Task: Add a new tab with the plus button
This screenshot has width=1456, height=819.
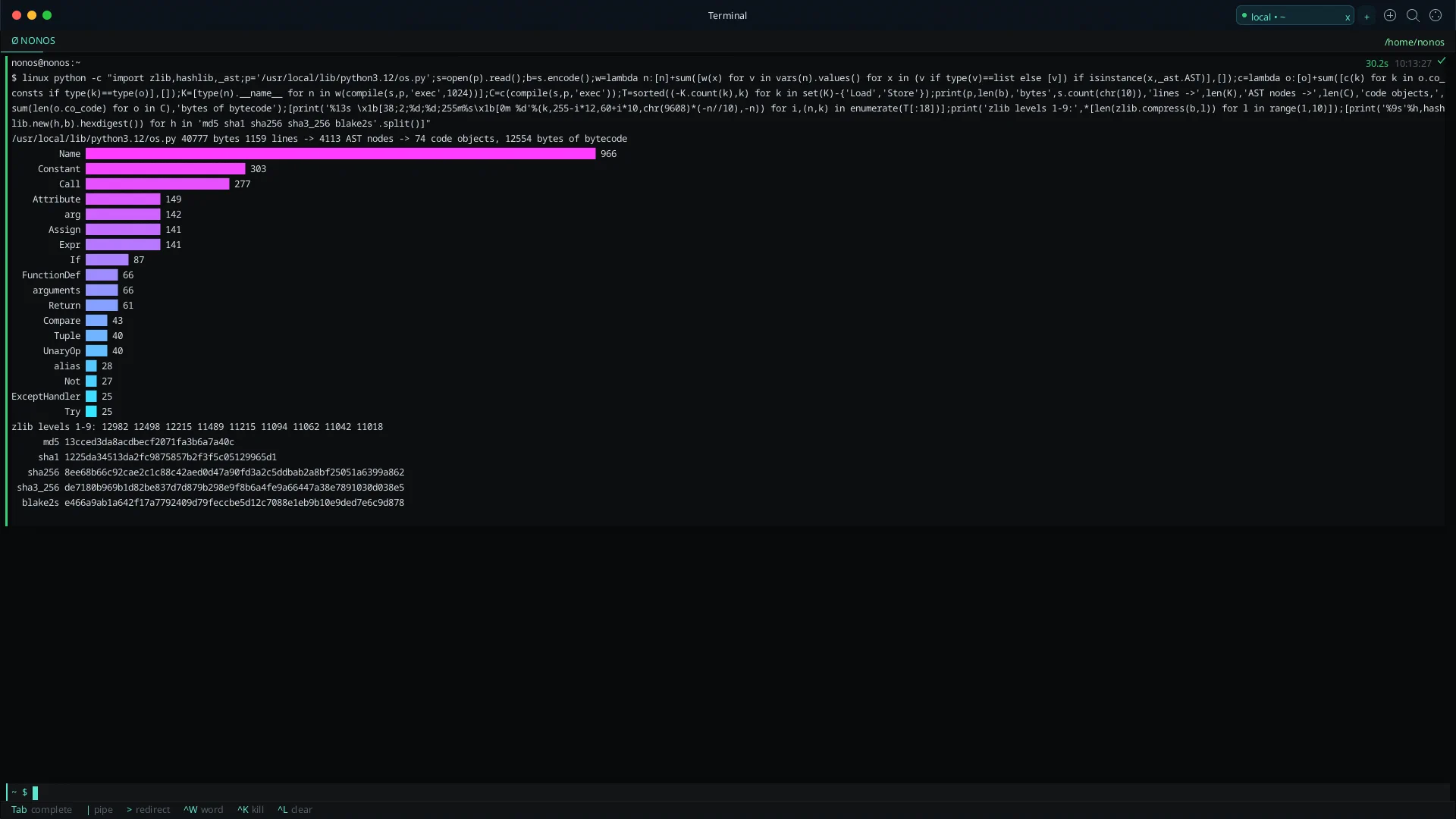Action: 1367,17
